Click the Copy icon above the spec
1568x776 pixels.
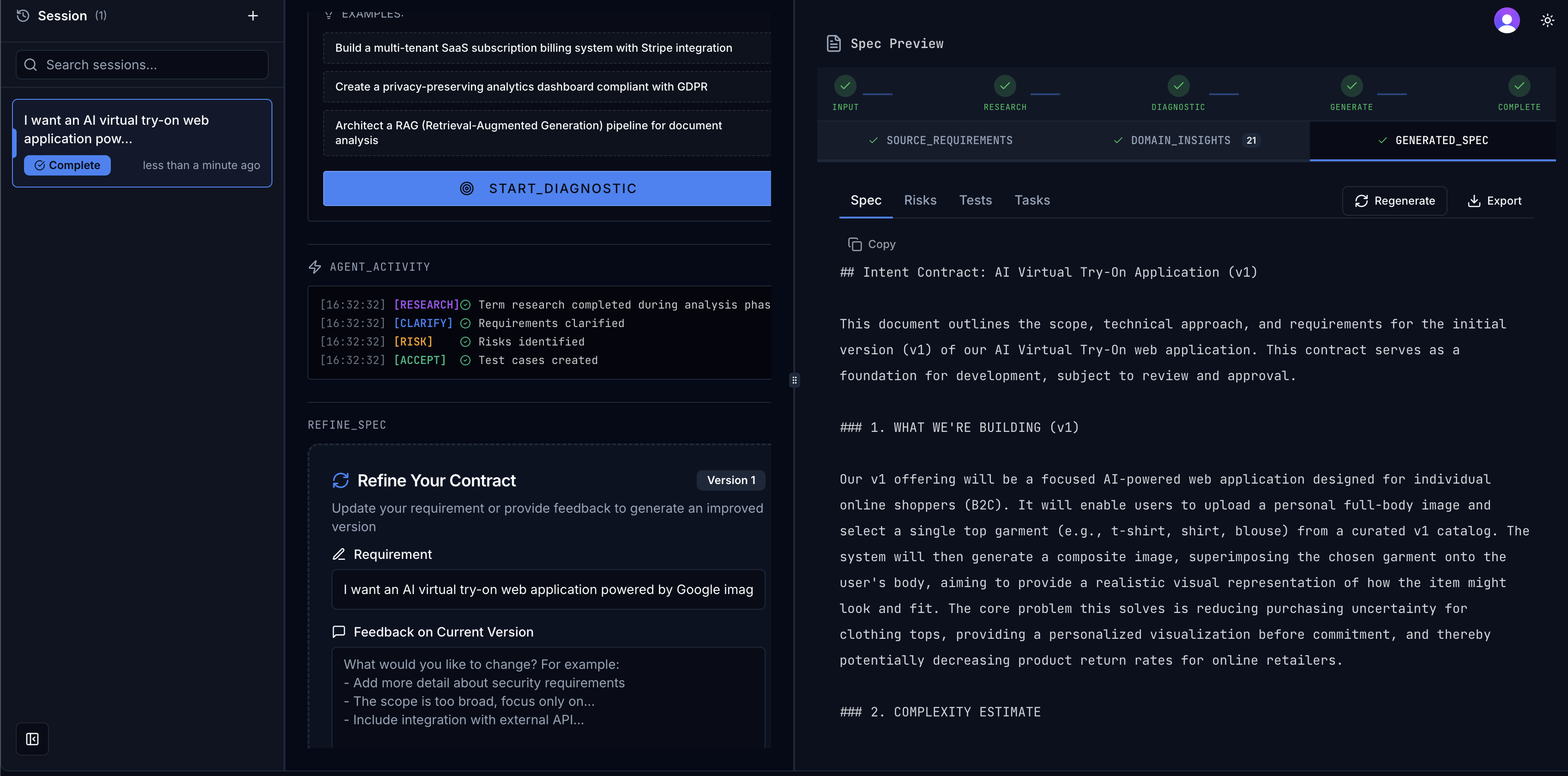pyautogui.click(x=855, y=244)
